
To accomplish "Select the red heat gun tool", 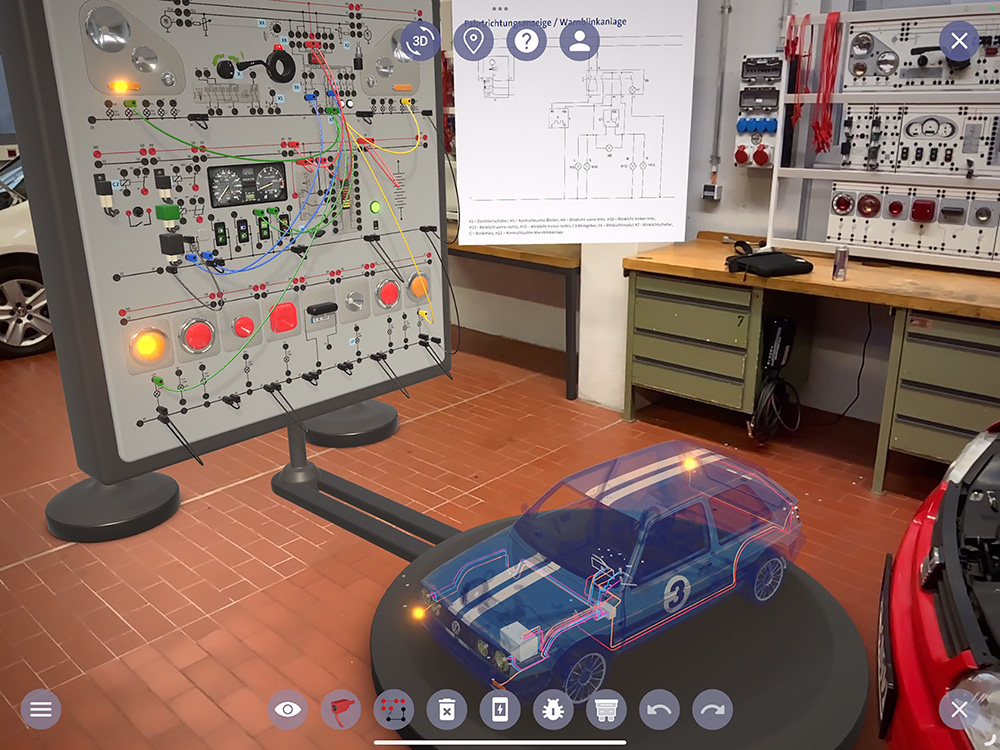I will pos(341,710).
